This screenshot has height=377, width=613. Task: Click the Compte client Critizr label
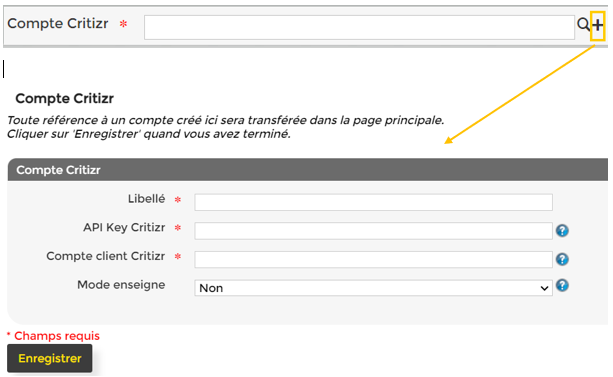click(x=106, y=256)
